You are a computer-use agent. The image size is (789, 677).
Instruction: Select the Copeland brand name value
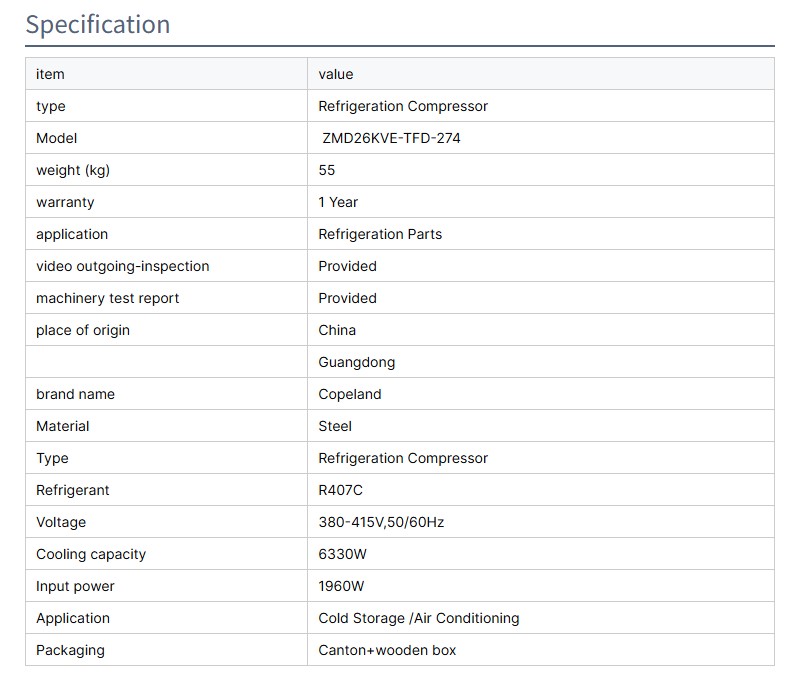coord(350,394)
